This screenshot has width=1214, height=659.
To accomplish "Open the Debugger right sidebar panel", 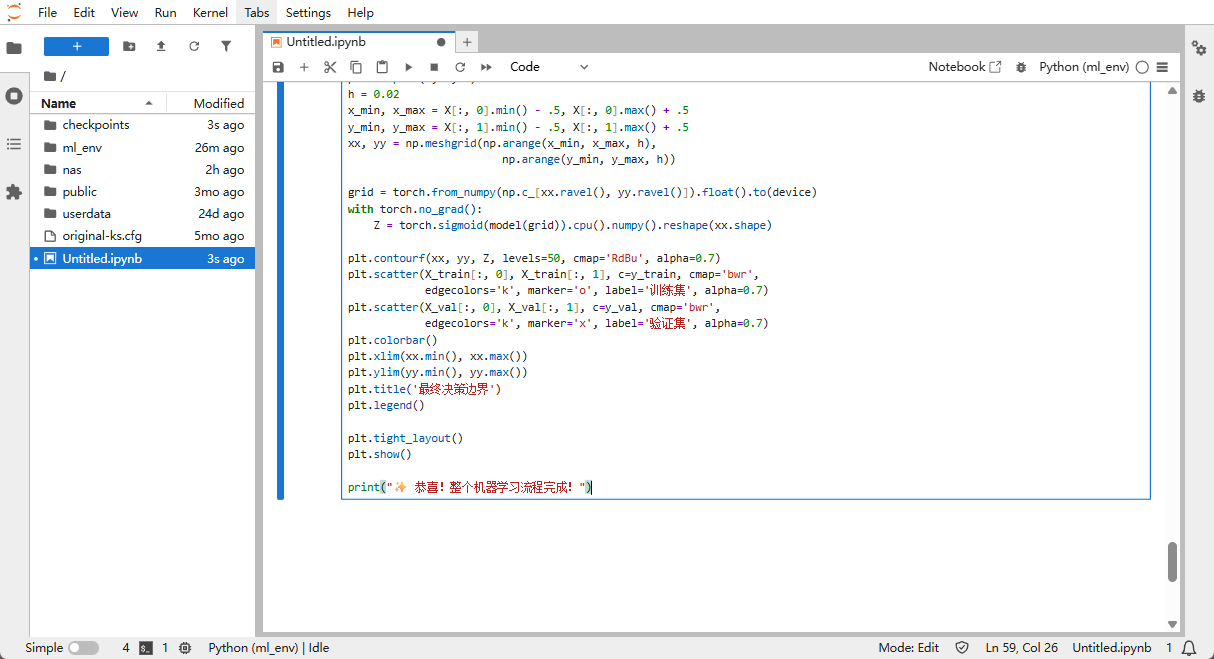I will tap(1199, 95).
